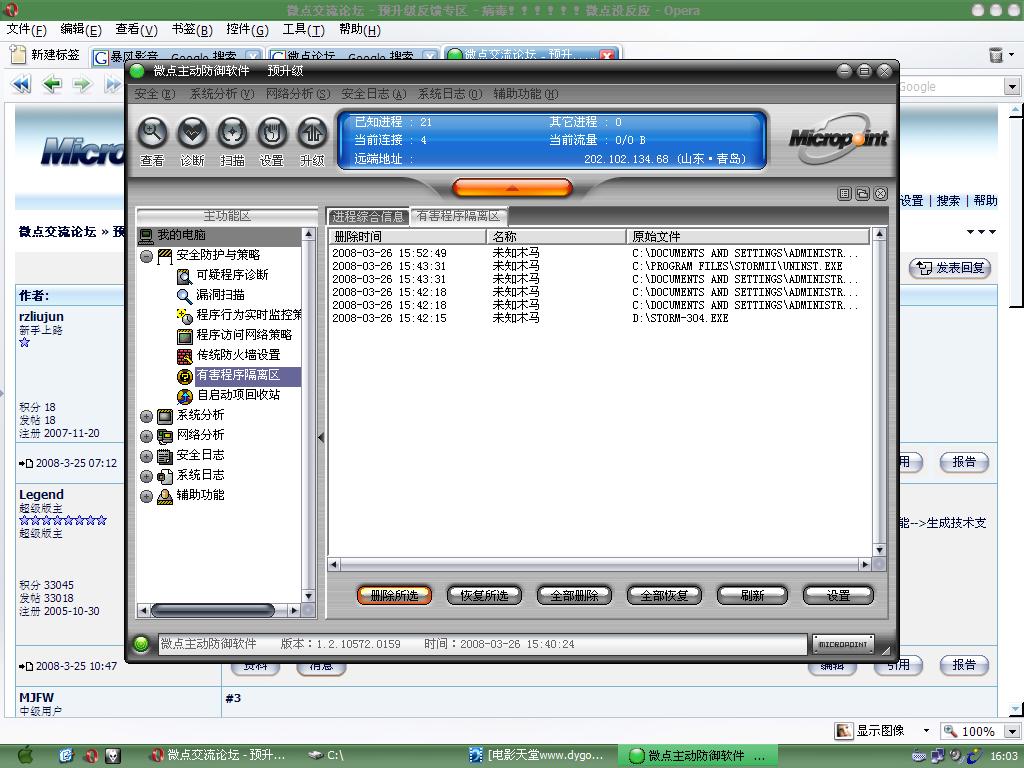Open the 辅助功能(H) menu

pos(526,94)
